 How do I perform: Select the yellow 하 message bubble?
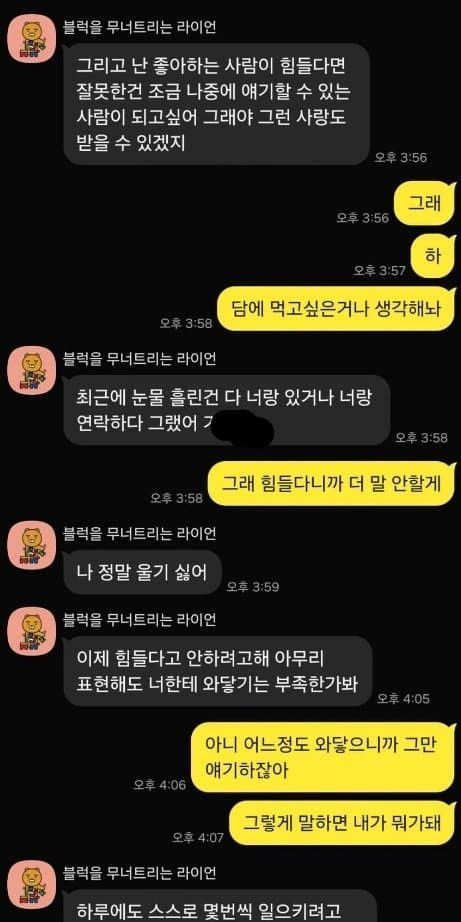click(x=434, y=256)
